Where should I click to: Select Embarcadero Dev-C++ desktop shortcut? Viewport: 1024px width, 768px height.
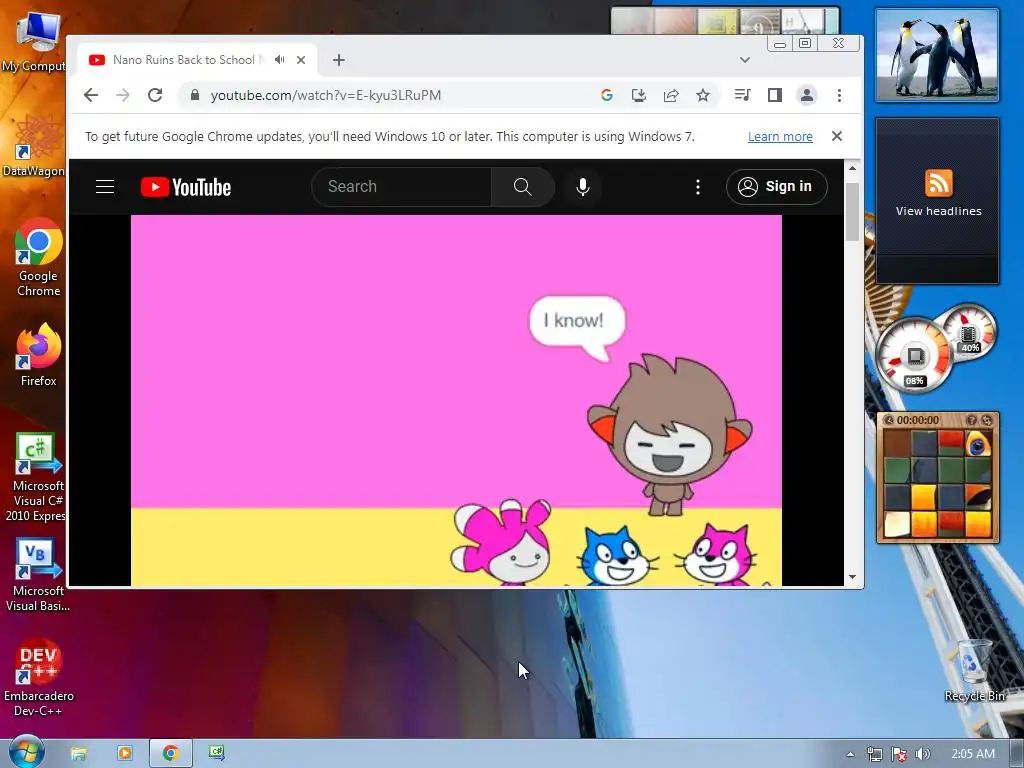pos(39,678)
